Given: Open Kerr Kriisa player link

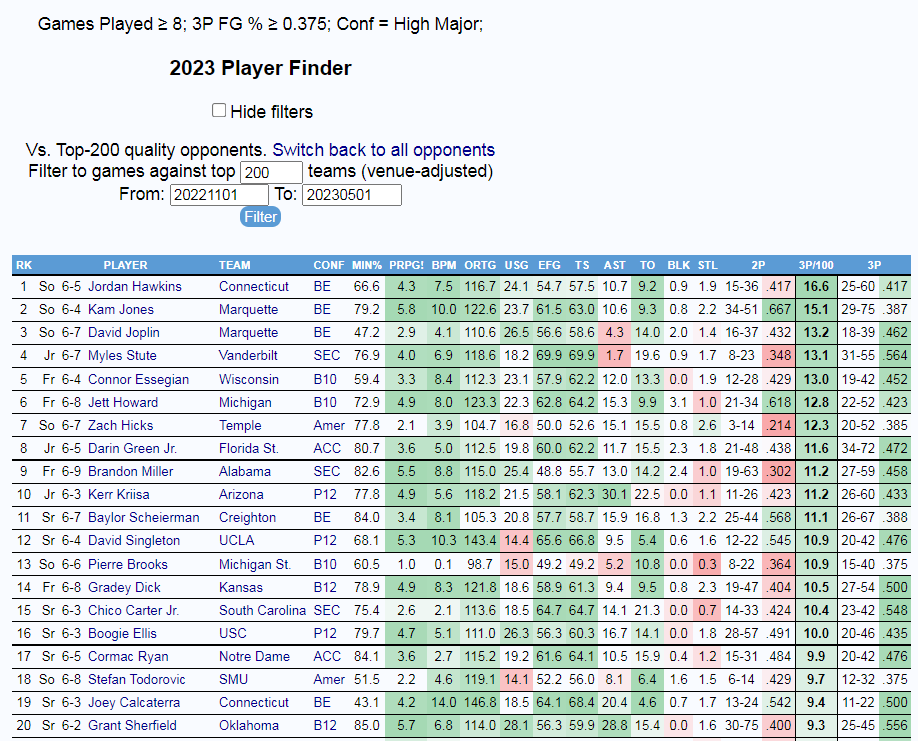Looking at the screenshot, I should 119,494.
